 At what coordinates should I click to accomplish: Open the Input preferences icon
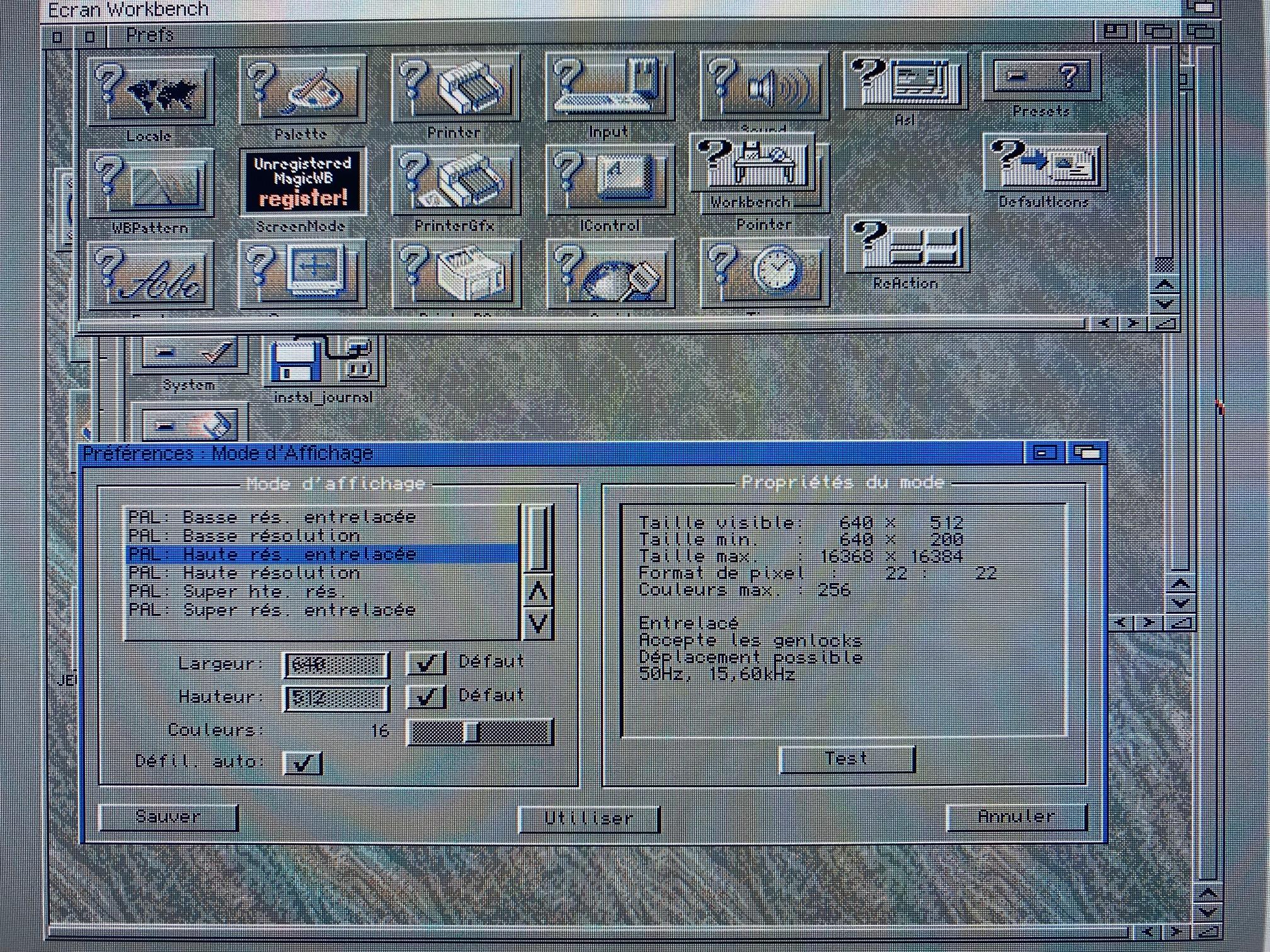click(x=609, y=88)
